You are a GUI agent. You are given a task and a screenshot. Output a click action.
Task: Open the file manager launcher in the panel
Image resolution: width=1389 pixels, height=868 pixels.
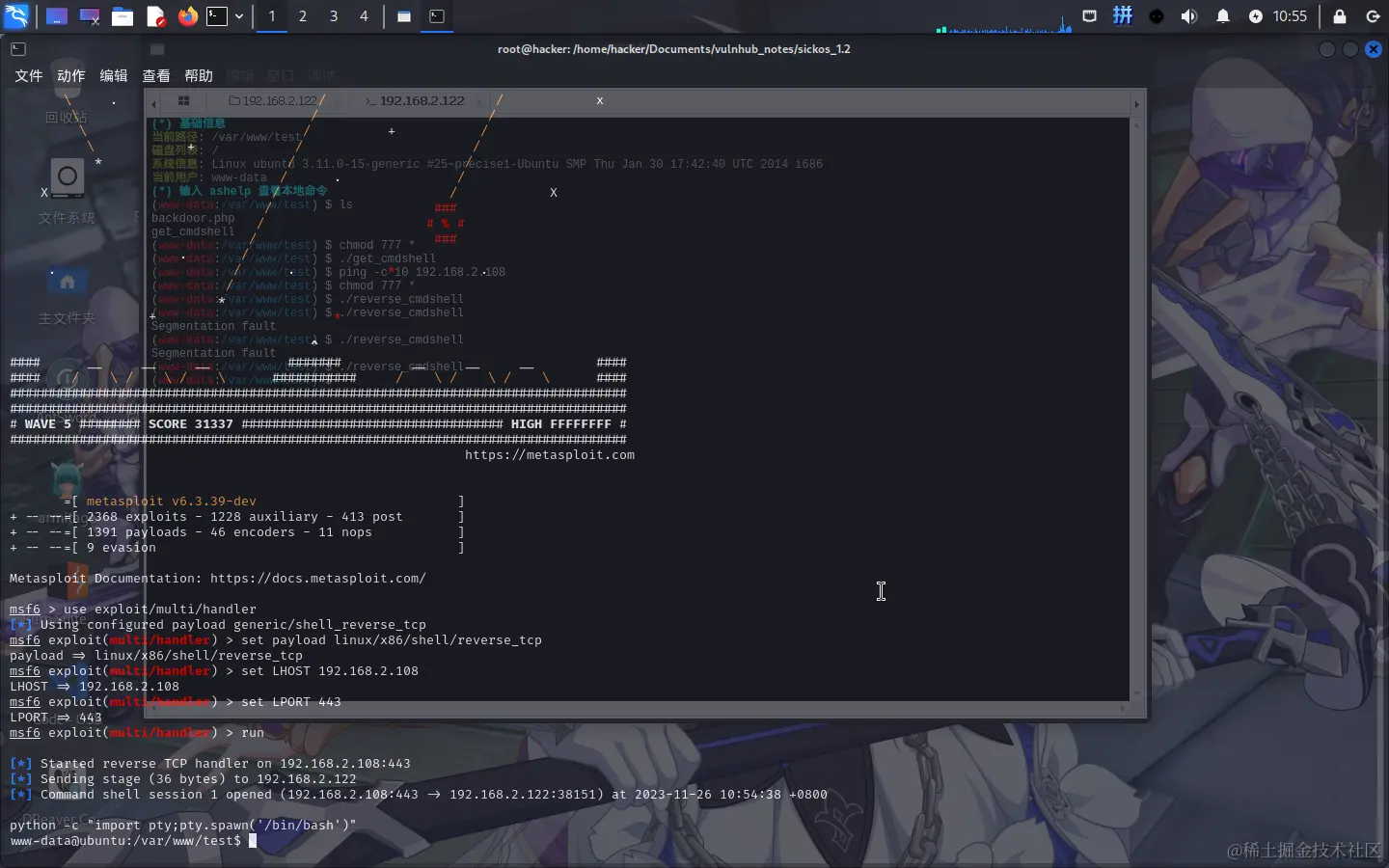click(123, 16)
